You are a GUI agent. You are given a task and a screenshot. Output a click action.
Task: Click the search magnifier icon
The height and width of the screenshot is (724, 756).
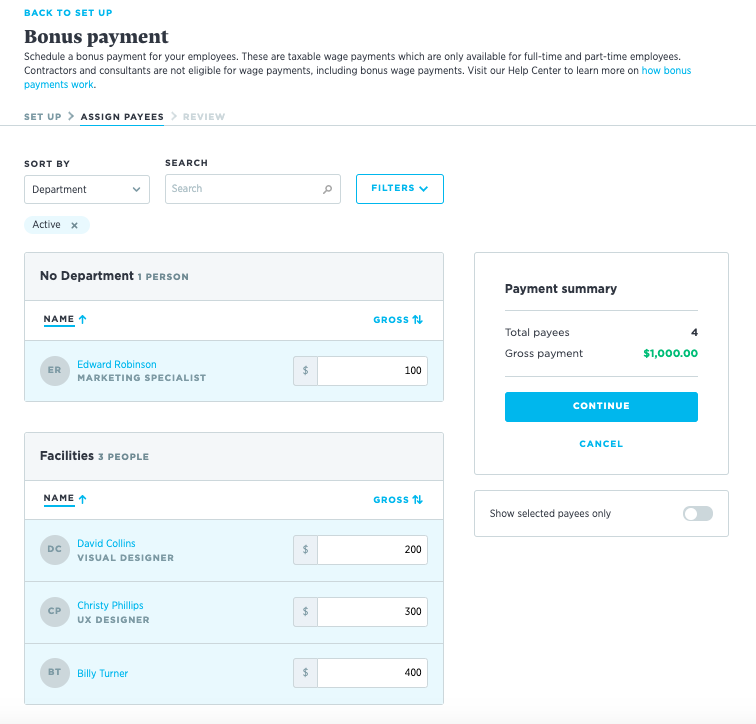327,189
